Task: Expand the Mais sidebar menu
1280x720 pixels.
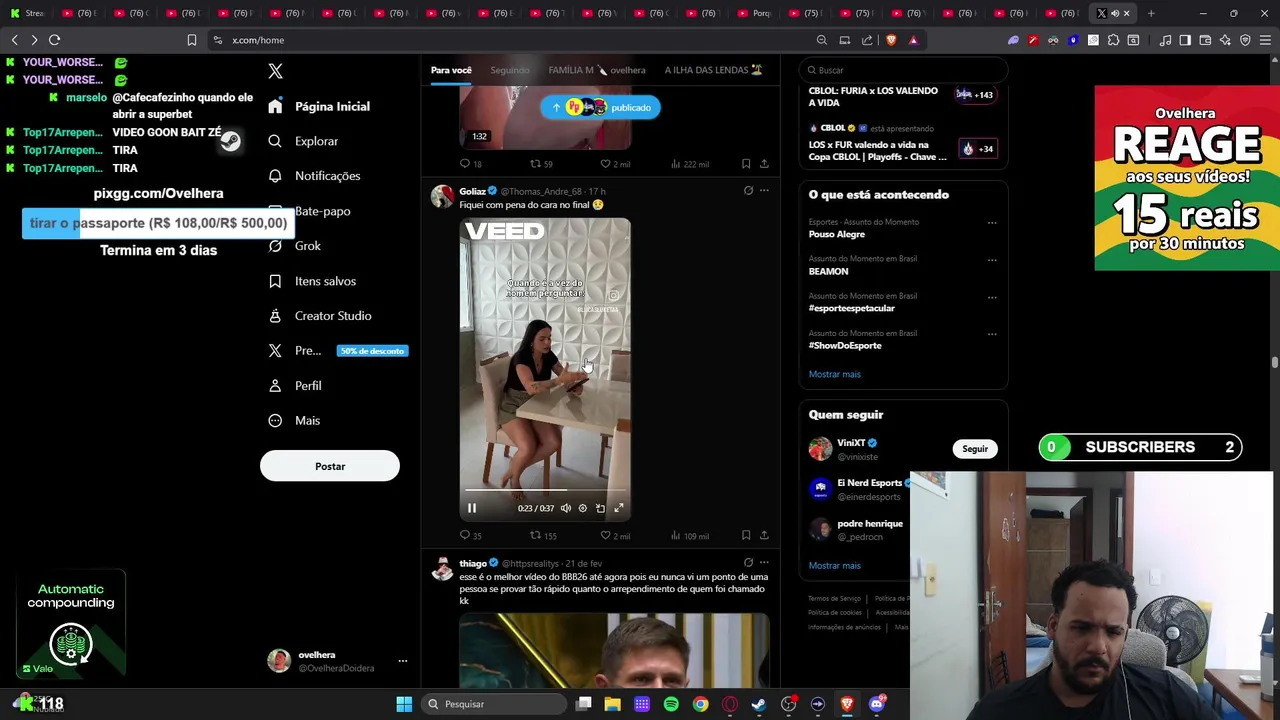Action: click(294, 421)
